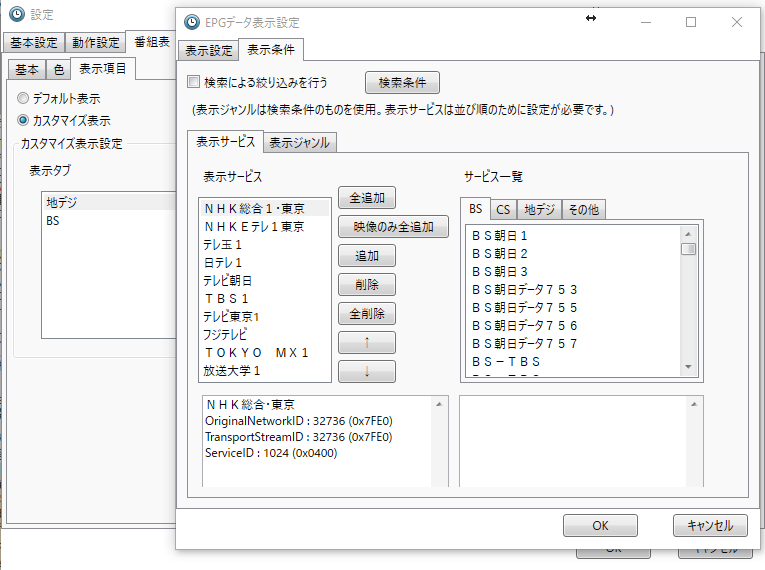This screenshot has width=765, height=570.
Task: Select the デフォルト表示 radio button
Action: click(x=23, y=99)
